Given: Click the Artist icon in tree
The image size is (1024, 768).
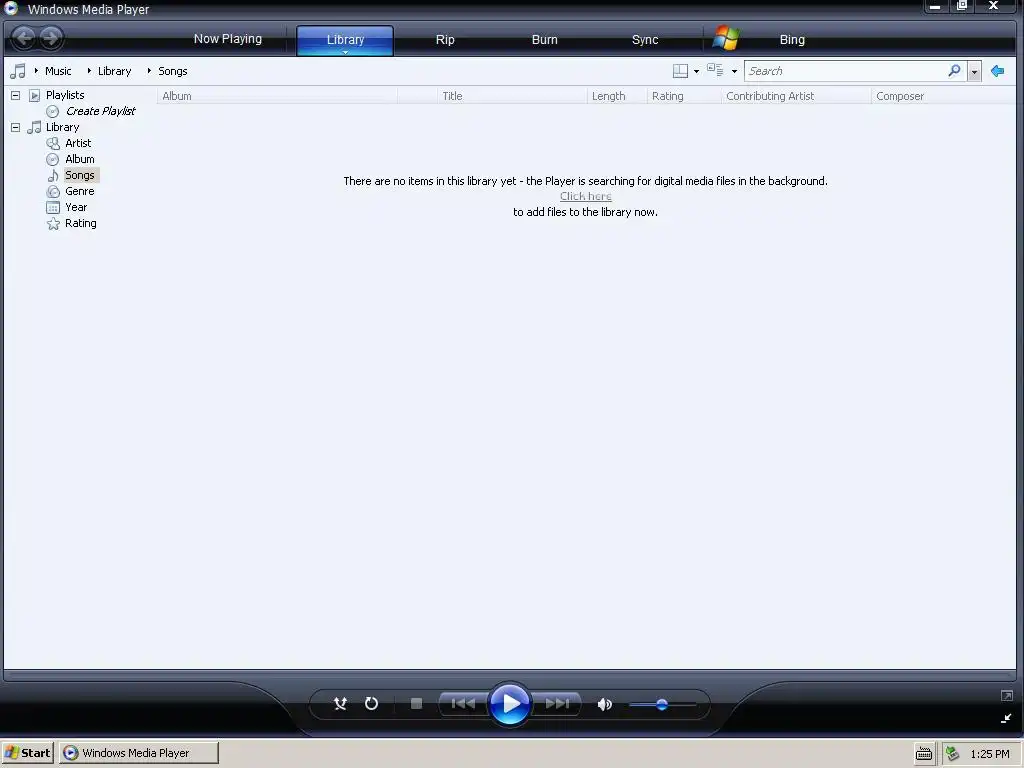Looking at the screenshot, I should point(53,144).
